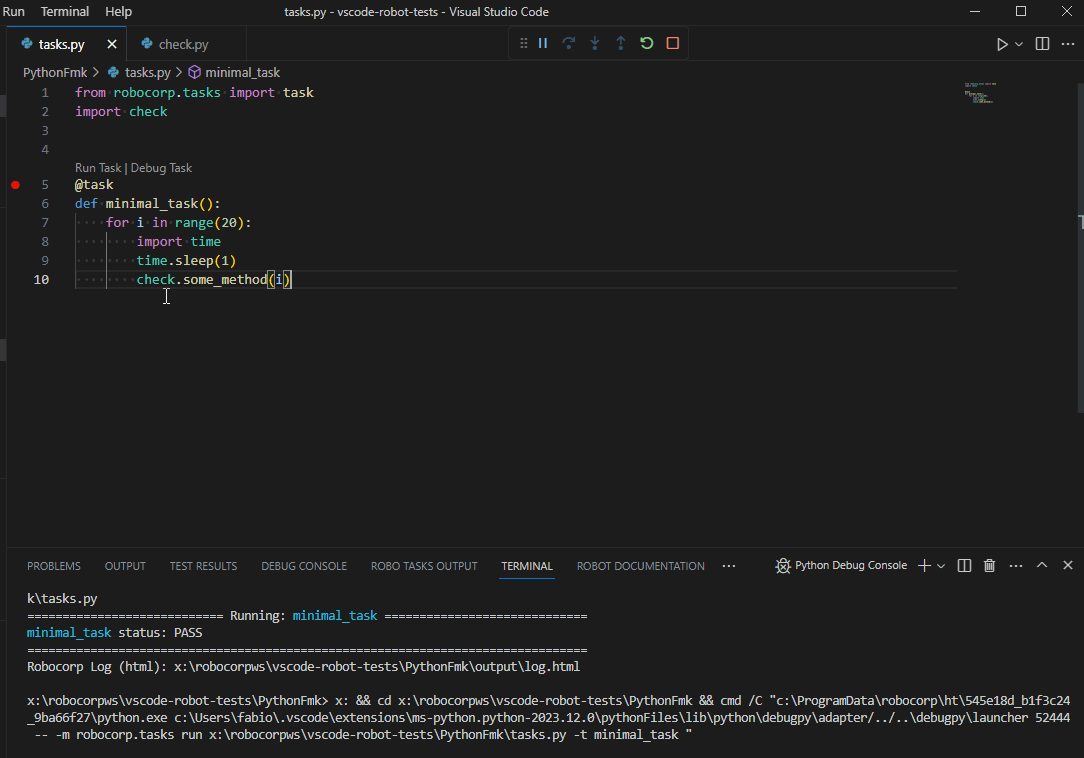
Task: Click the editor vertical scrollbar
Action: pyautogui.click(x=1080, y=249)
